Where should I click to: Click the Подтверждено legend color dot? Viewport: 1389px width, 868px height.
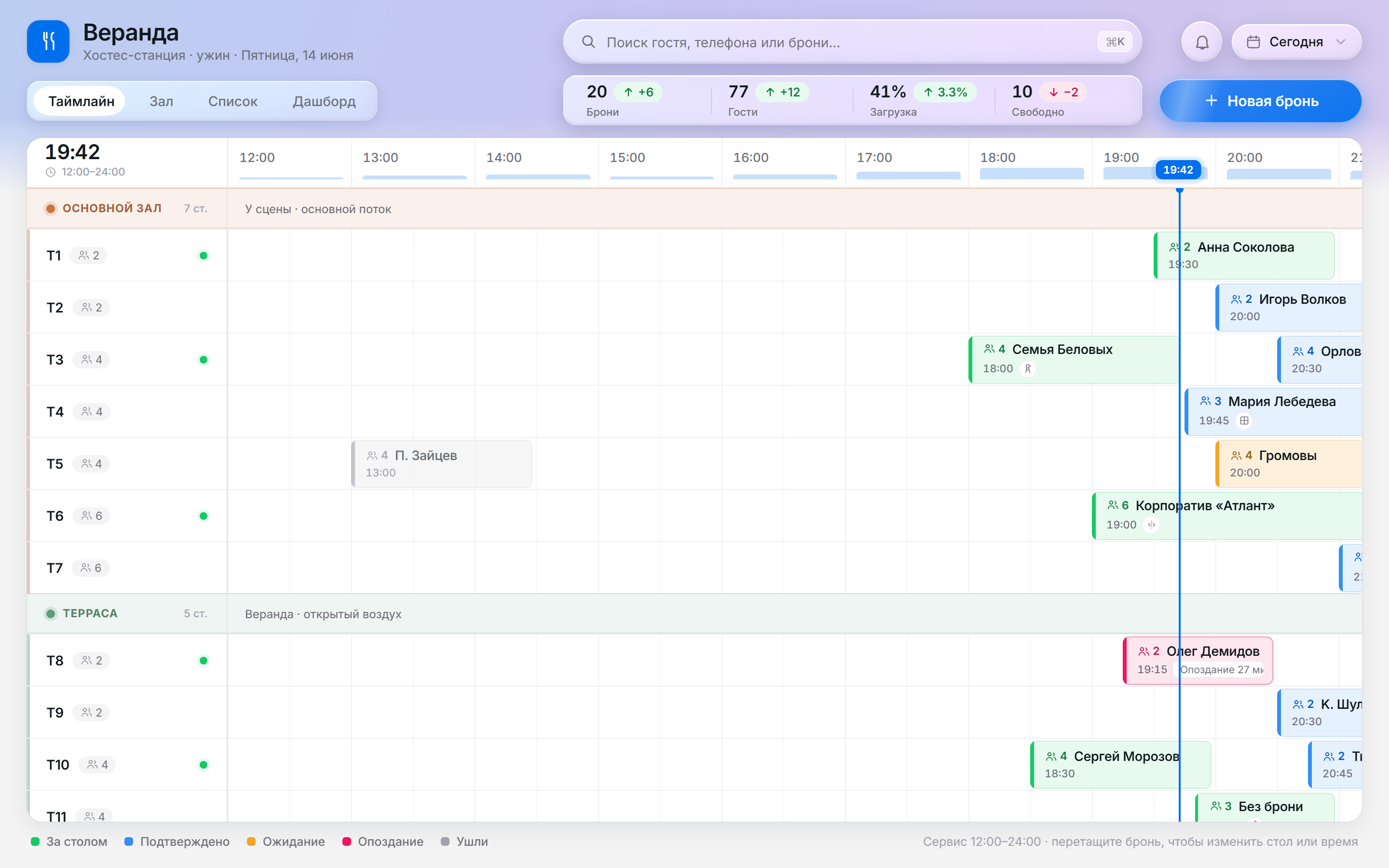129,841
